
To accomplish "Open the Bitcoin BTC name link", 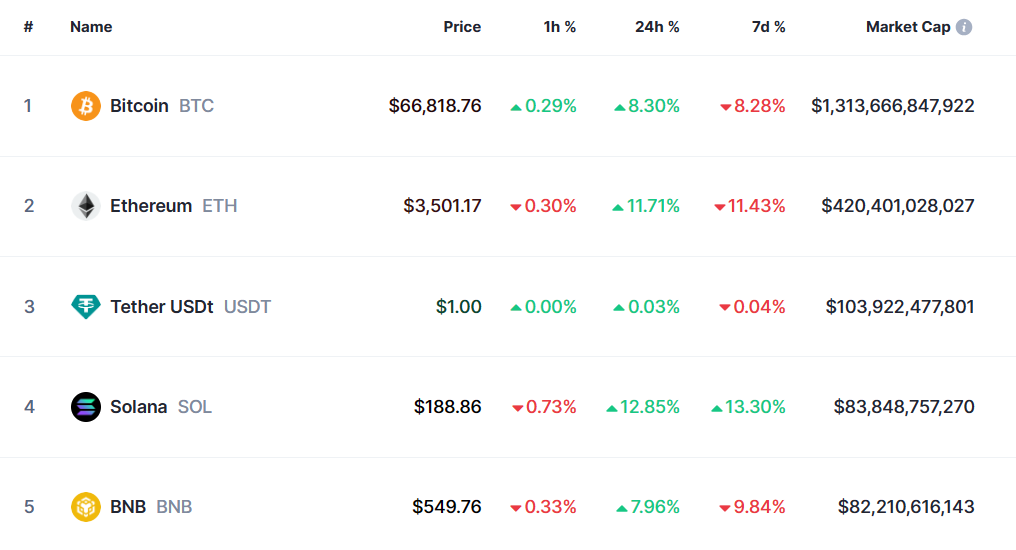I will click(161, 106).
